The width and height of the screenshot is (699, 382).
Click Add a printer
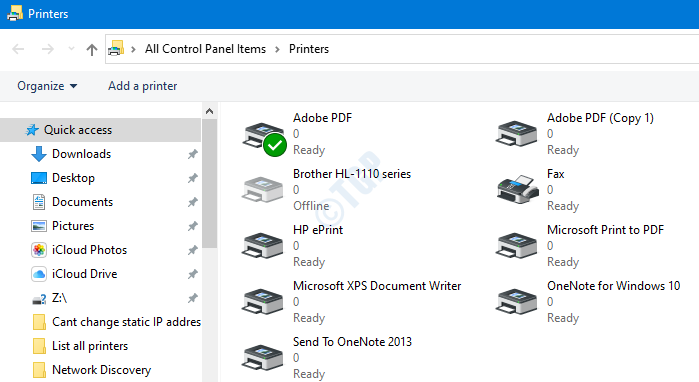(x=143, y=86)
